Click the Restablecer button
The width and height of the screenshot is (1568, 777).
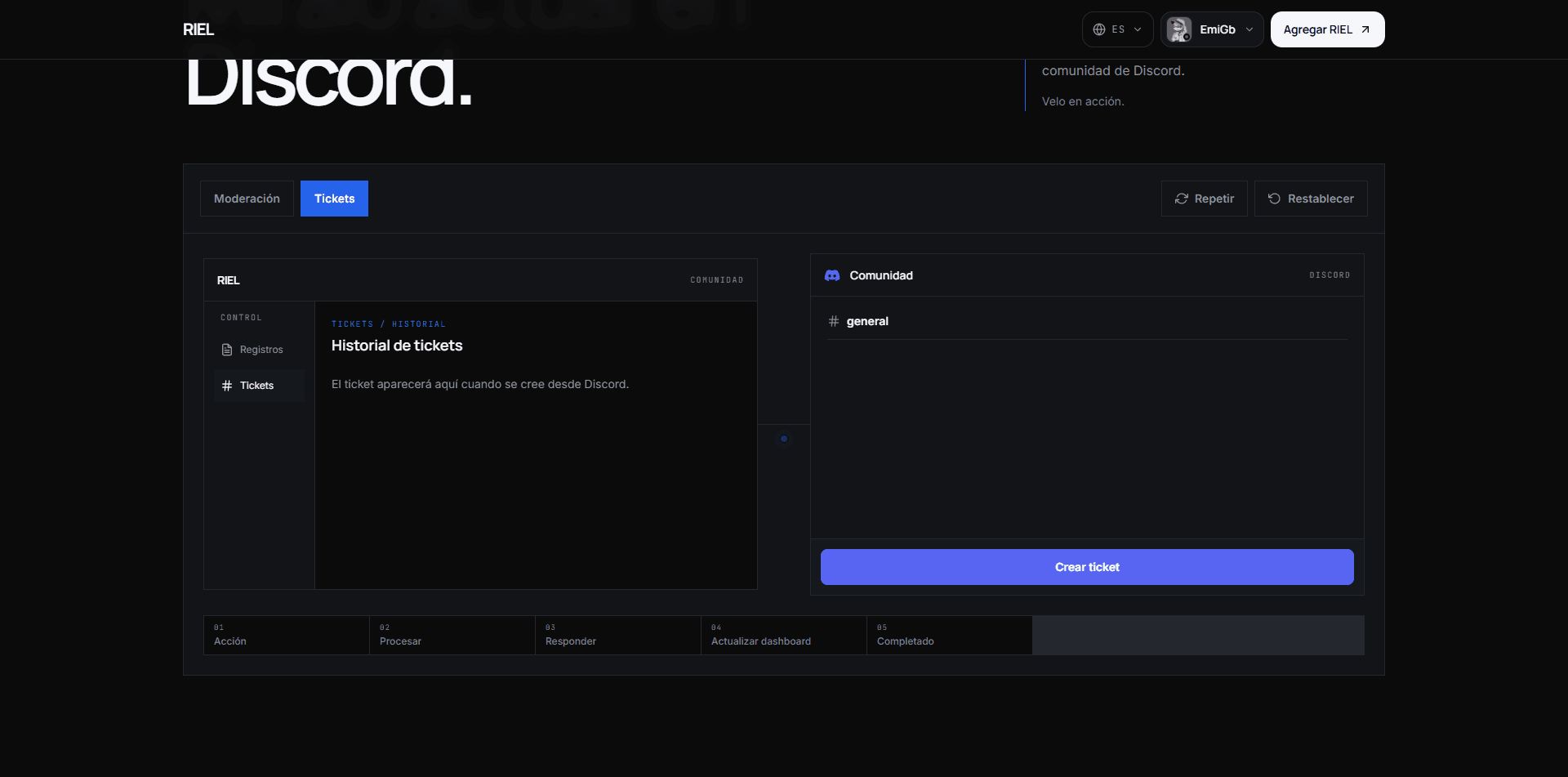coord(1310,199)
